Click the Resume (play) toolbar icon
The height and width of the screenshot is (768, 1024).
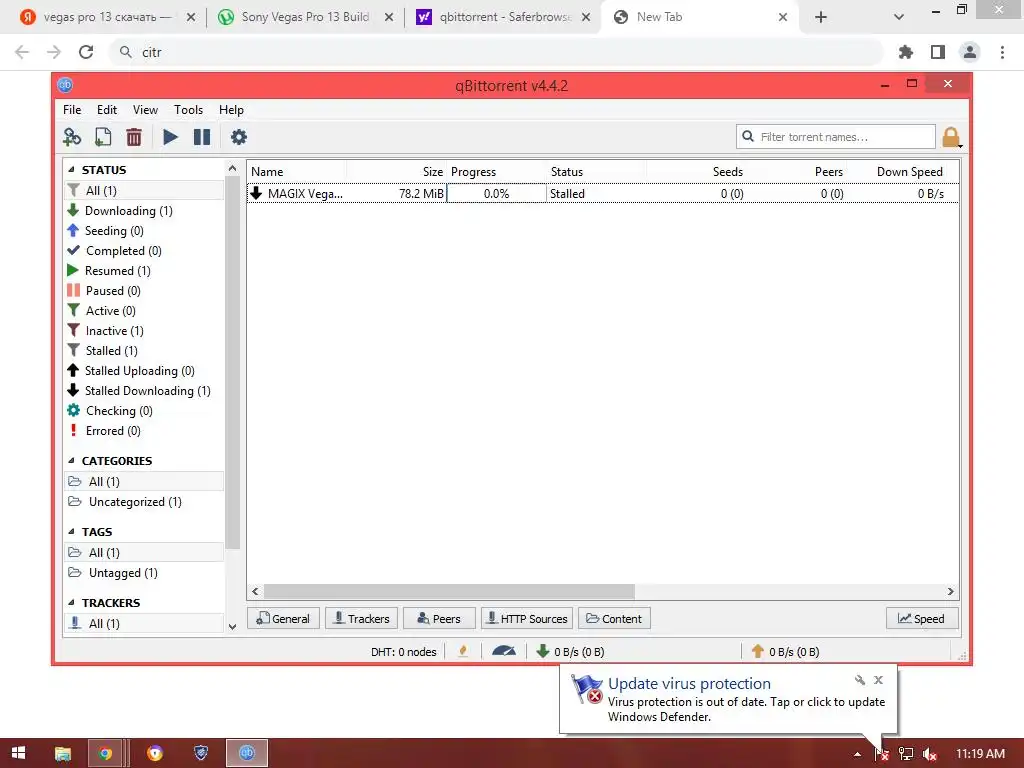[x=170, y=137]
